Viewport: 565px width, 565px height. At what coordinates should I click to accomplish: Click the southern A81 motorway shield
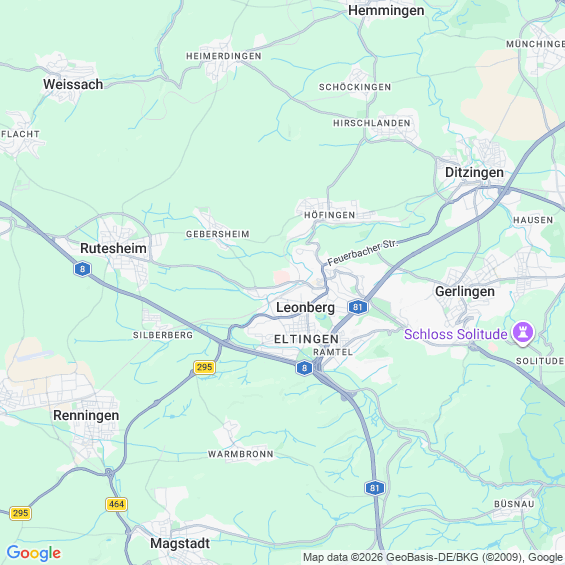(375, 488)
